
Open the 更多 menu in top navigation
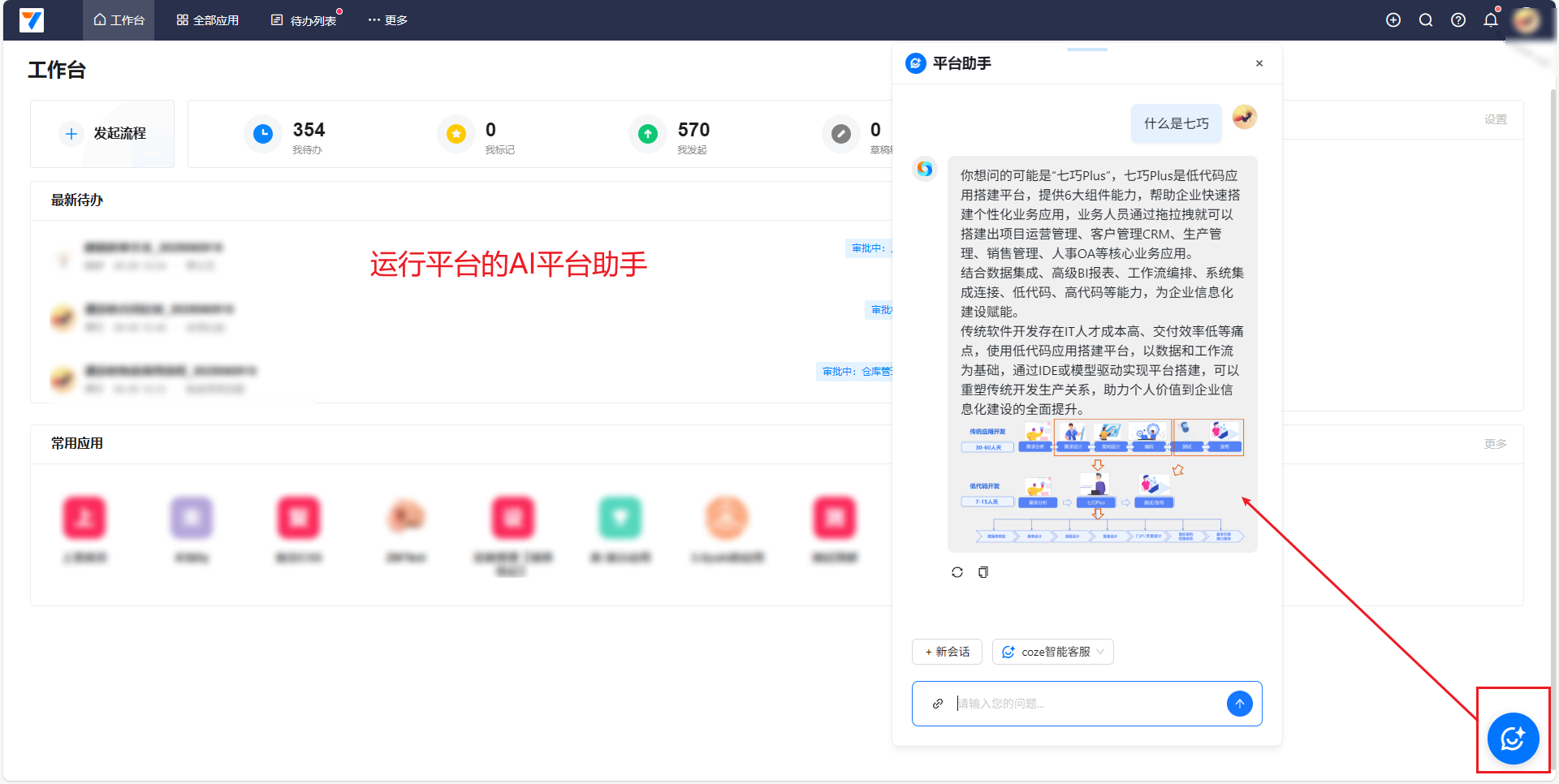(387, 20)
